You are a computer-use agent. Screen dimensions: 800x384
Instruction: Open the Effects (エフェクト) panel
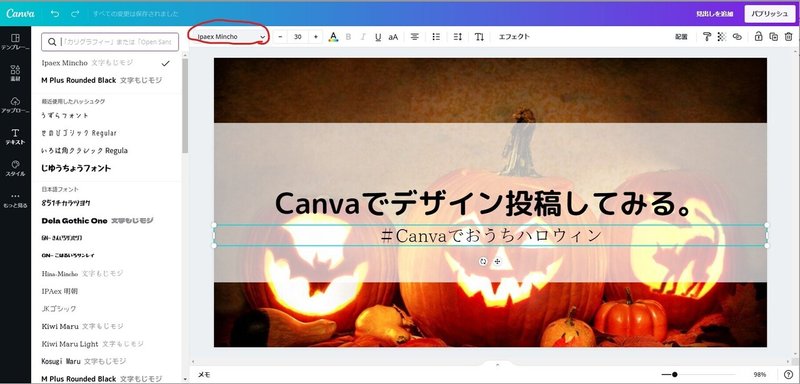click(x=514, y=37)
